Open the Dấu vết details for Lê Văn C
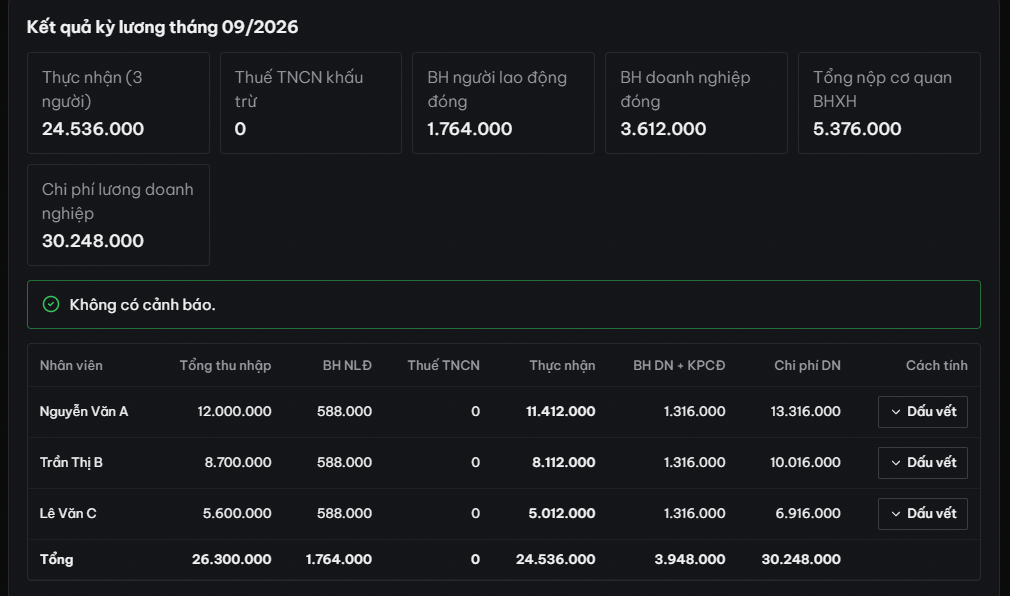Viewport: 1010px width, 596px height. [x=922, y=514]
